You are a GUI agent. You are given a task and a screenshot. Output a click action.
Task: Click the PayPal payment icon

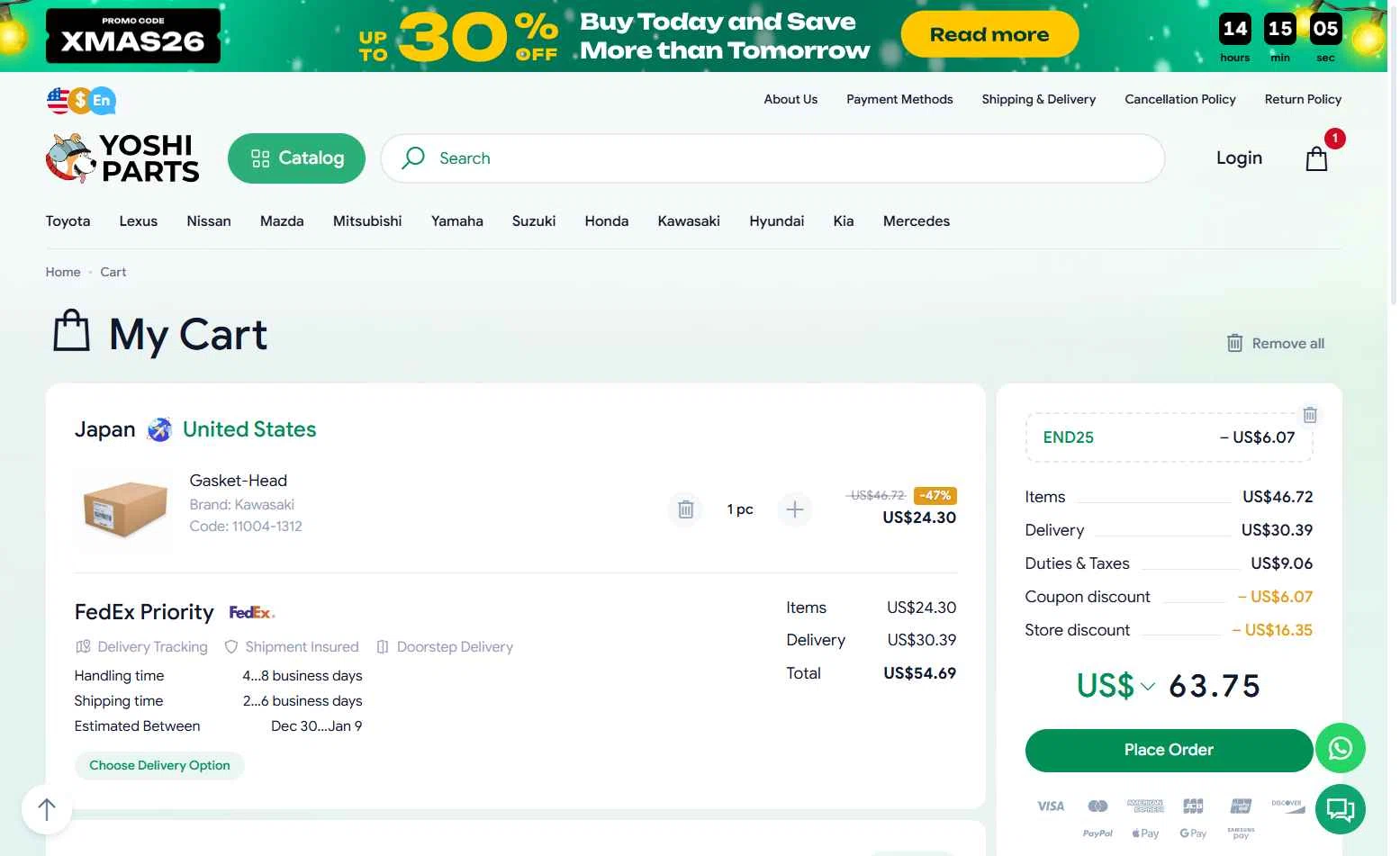pyautogui.click(x=1097, y=833)
